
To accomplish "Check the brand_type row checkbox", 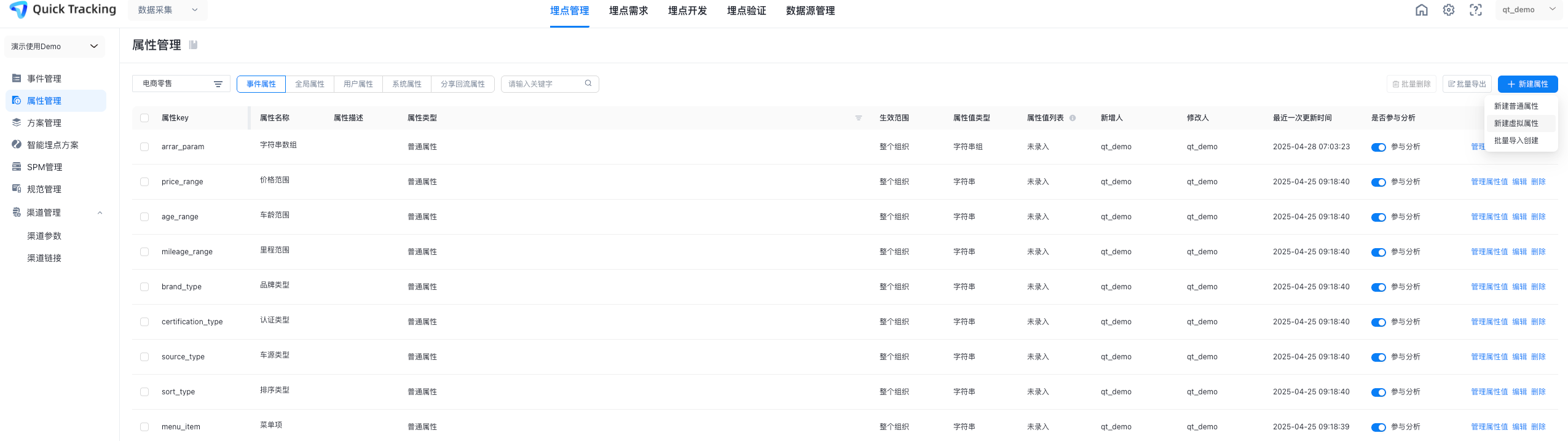I will pyautogui.click(x=144, y=287).
